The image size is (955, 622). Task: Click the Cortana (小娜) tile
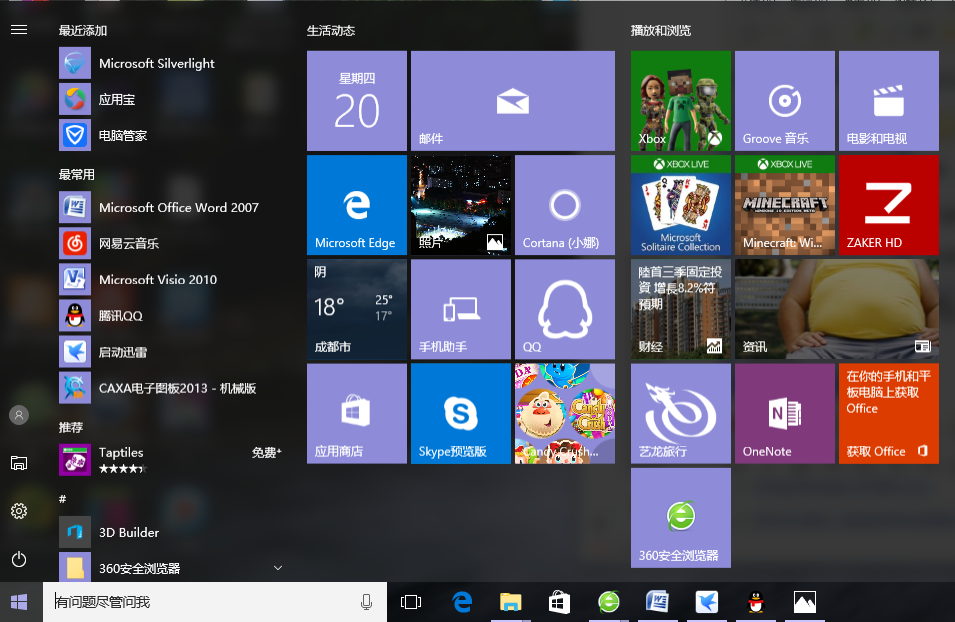tap(564, 205)
